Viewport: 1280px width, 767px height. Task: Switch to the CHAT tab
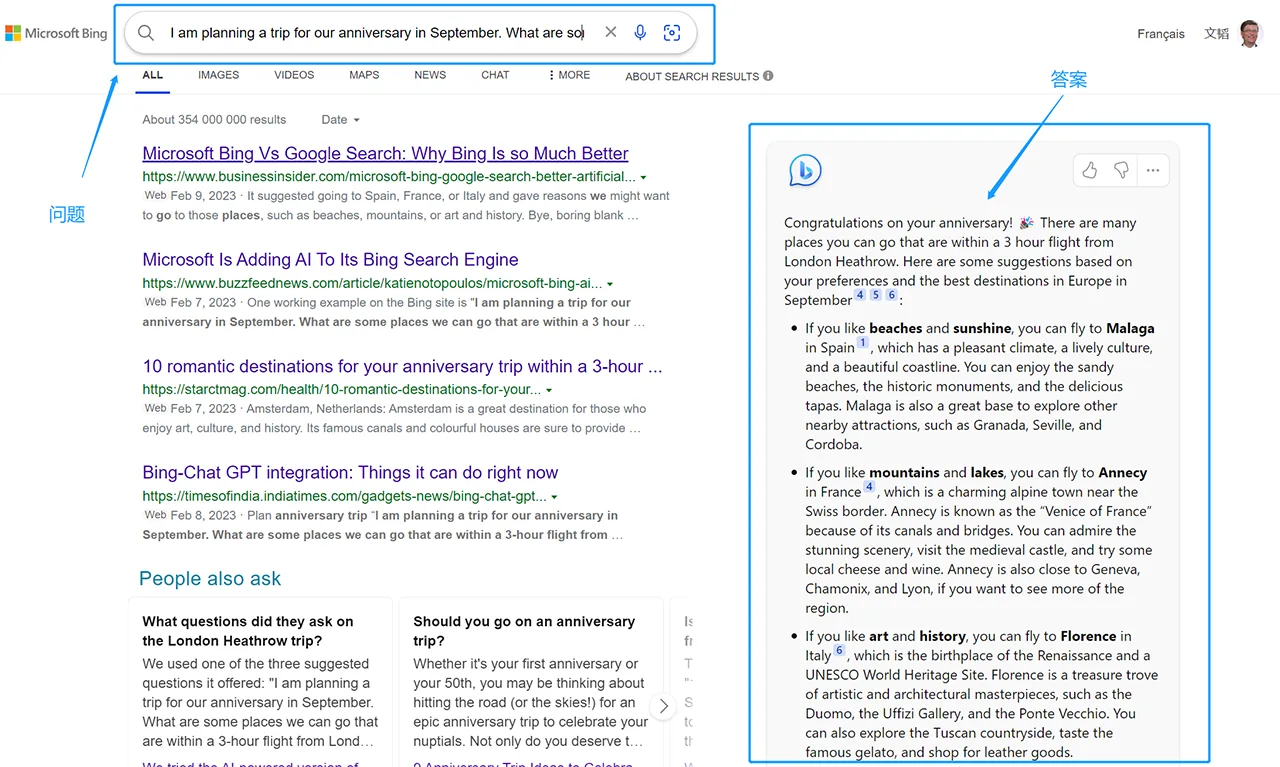coord(495,75)
